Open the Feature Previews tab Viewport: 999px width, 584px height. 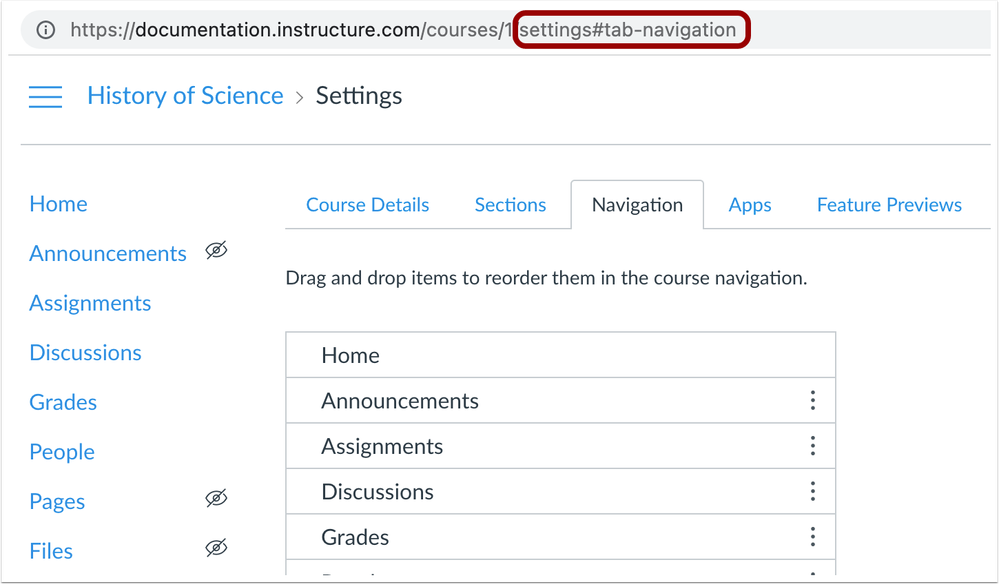pyautogui.click(x=889, y=205)
